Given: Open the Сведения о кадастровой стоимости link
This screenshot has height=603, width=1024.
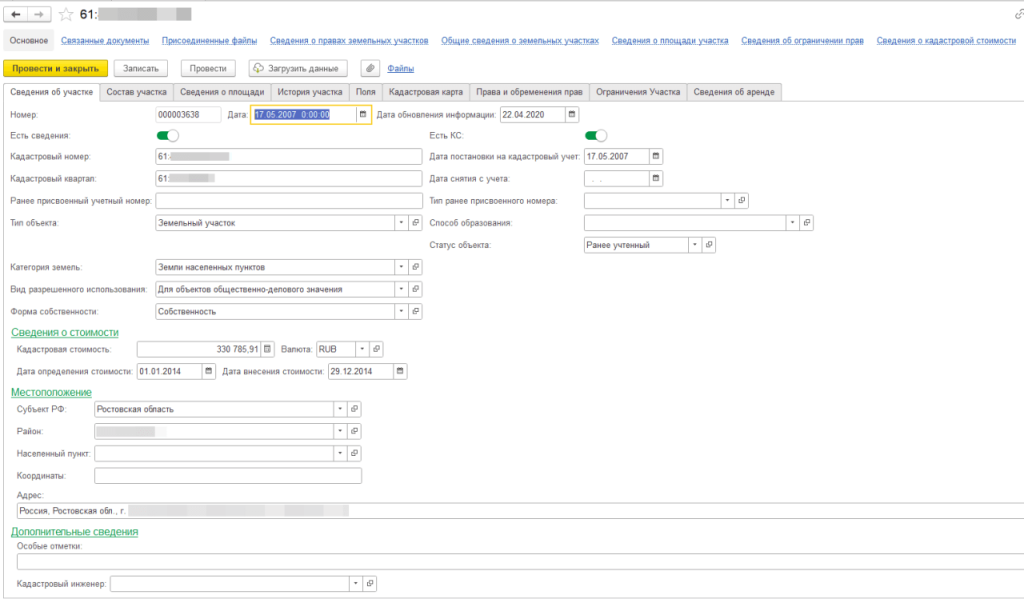Looking at the screenshot, I should [945, 41].
